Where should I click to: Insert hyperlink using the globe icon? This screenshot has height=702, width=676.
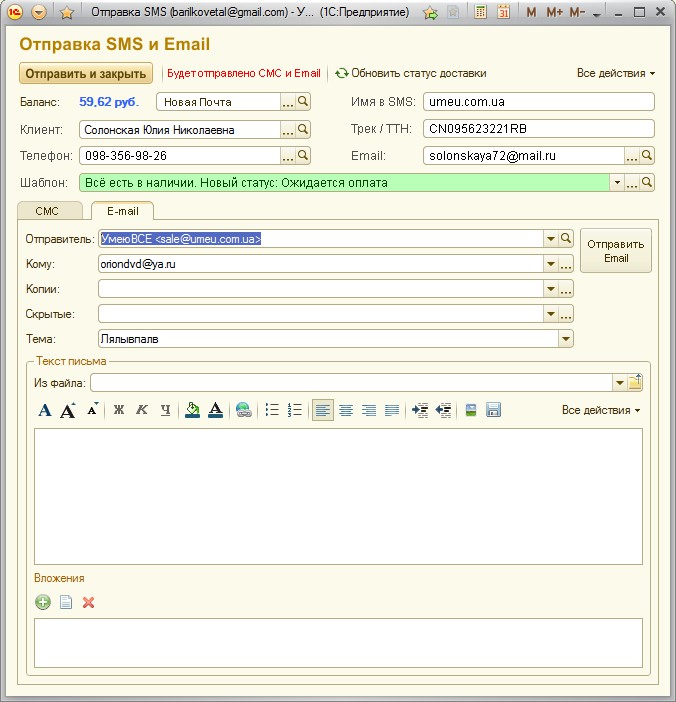coord(243,410)
